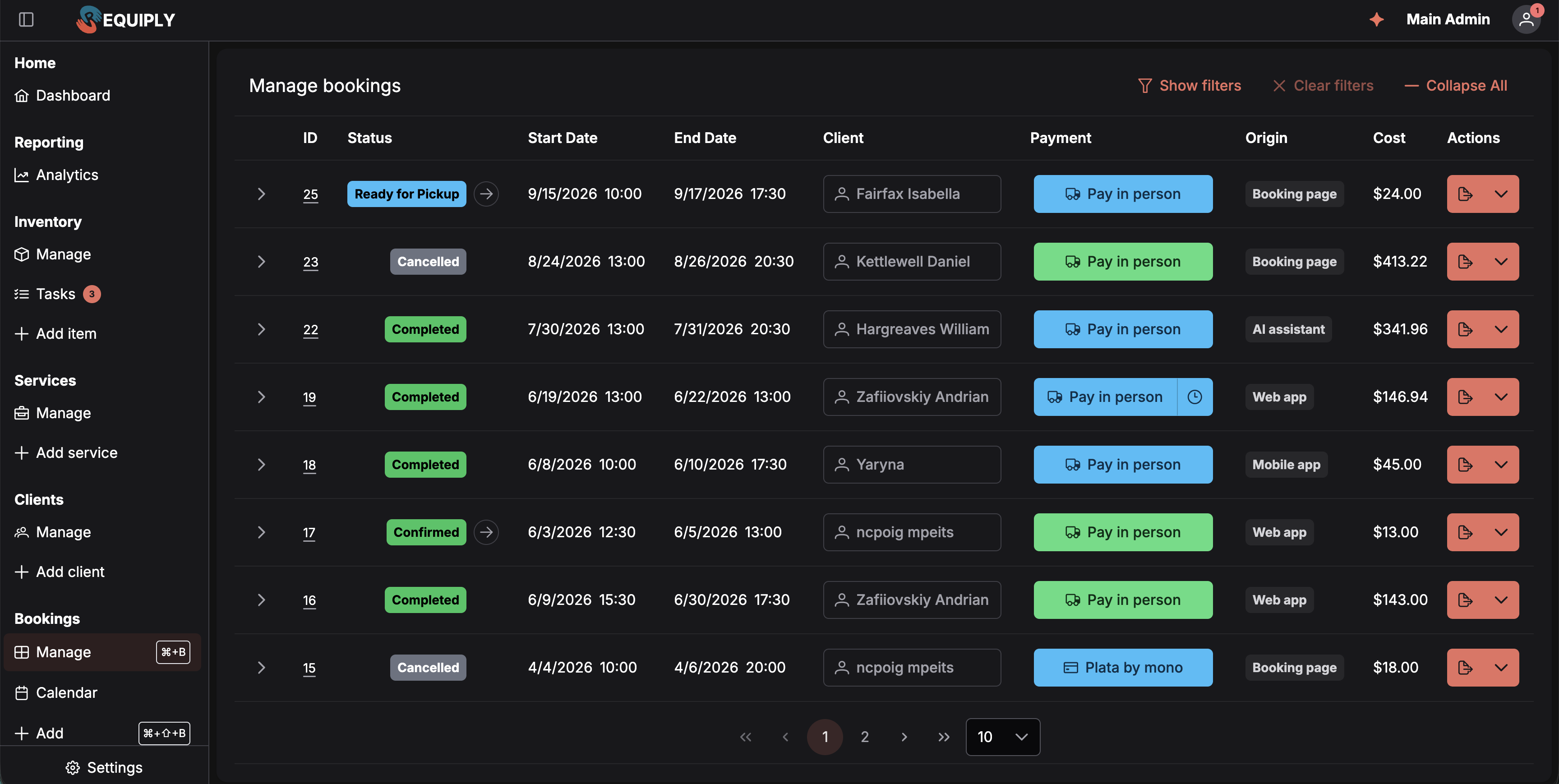Open rows-per-page dropdown showing 10
This screenshot has height=784, width=1559.
click(x=1003, y=737)
